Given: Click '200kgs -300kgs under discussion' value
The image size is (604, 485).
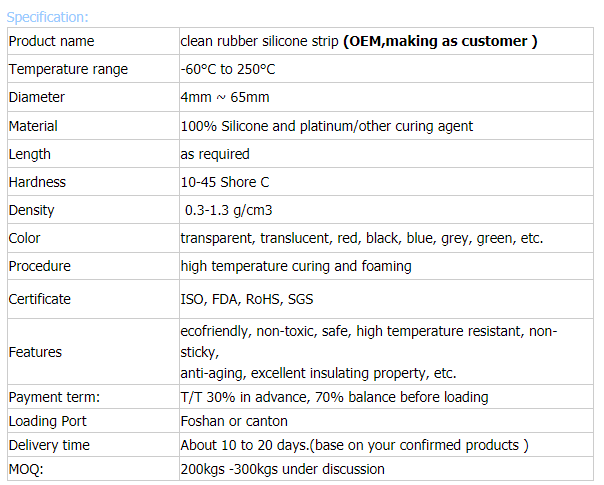Looking at the screenshot, I should [x=282, y=469].
